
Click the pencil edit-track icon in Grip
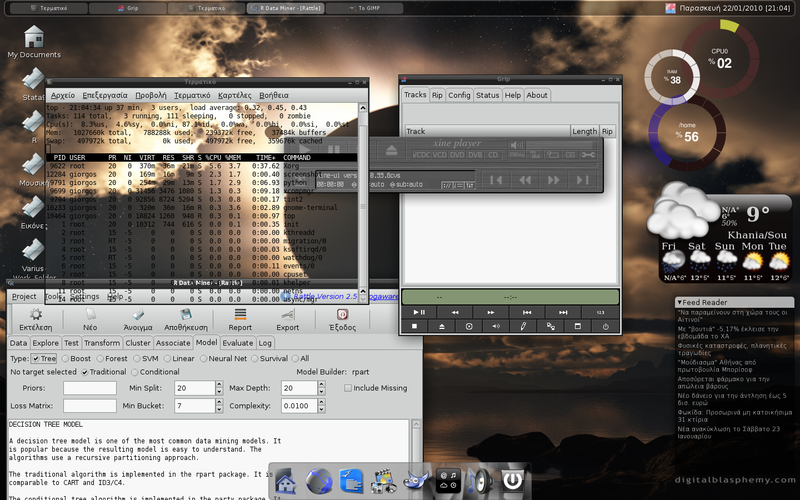tap(523, 327)
